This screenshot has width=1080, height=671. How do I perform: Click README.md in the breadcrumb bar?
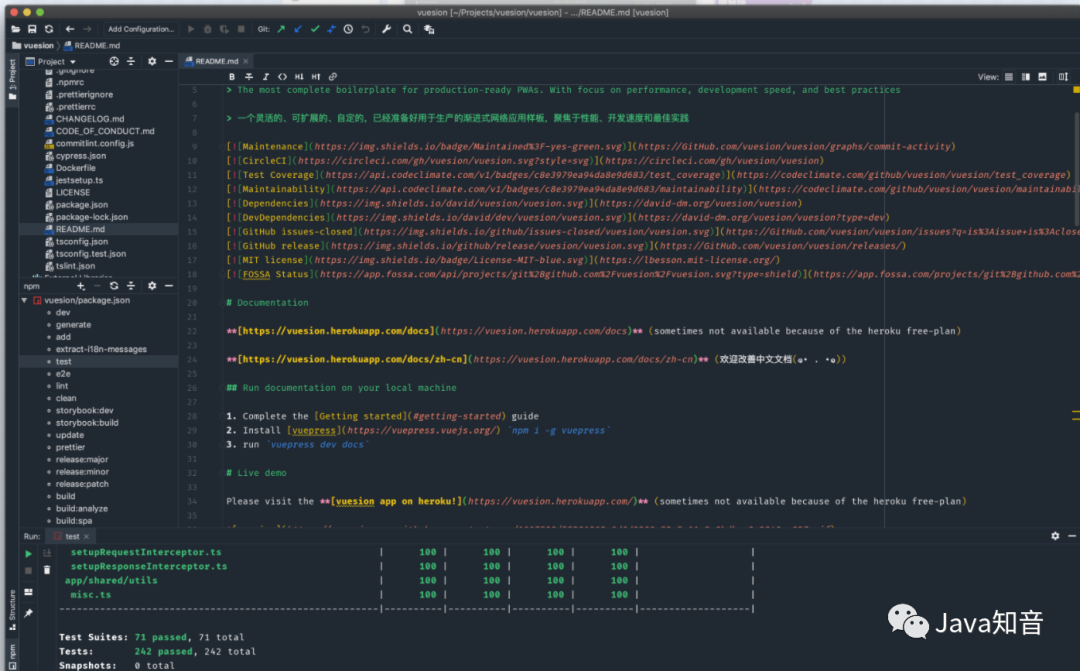(92, 45)
